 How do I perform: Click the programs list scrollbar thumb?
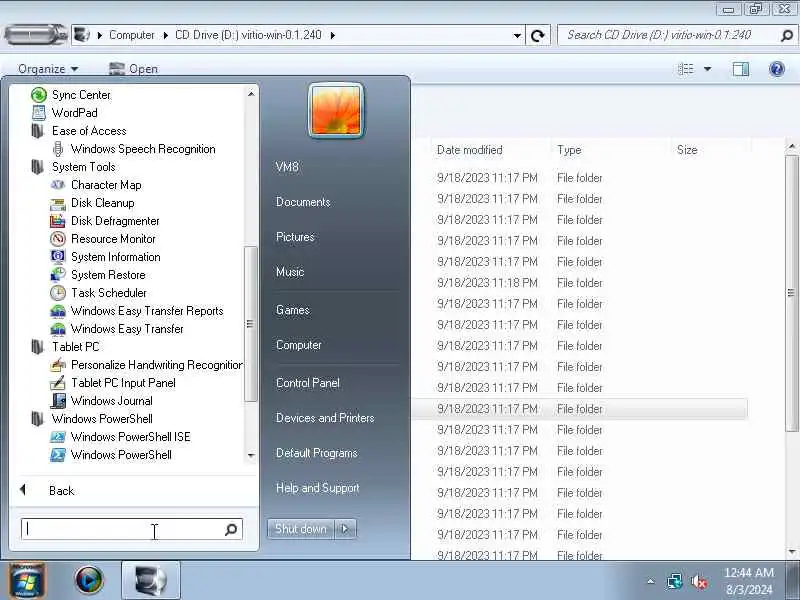(x=250, y=324)
